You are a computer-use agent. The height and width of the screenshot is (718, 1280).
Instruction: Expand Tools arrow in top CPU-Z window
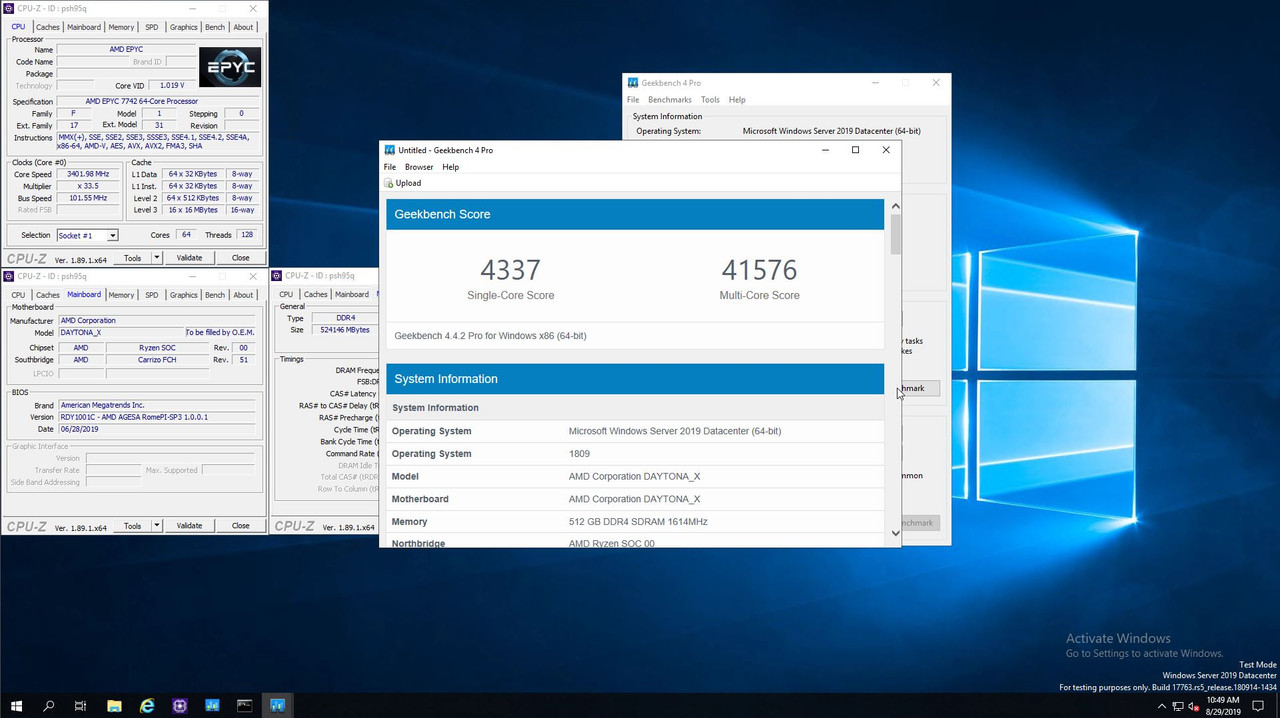(157, 258)
